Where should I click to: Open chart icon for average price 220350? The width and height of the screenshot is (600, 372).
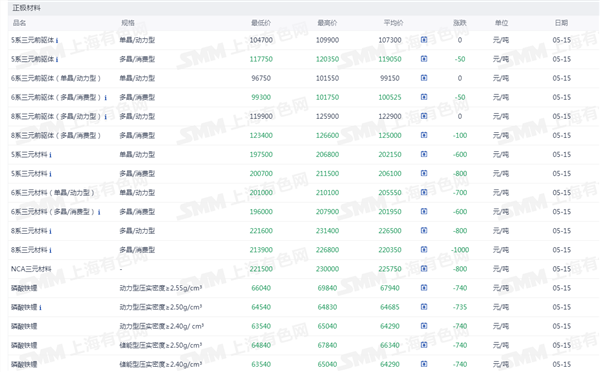424,250
